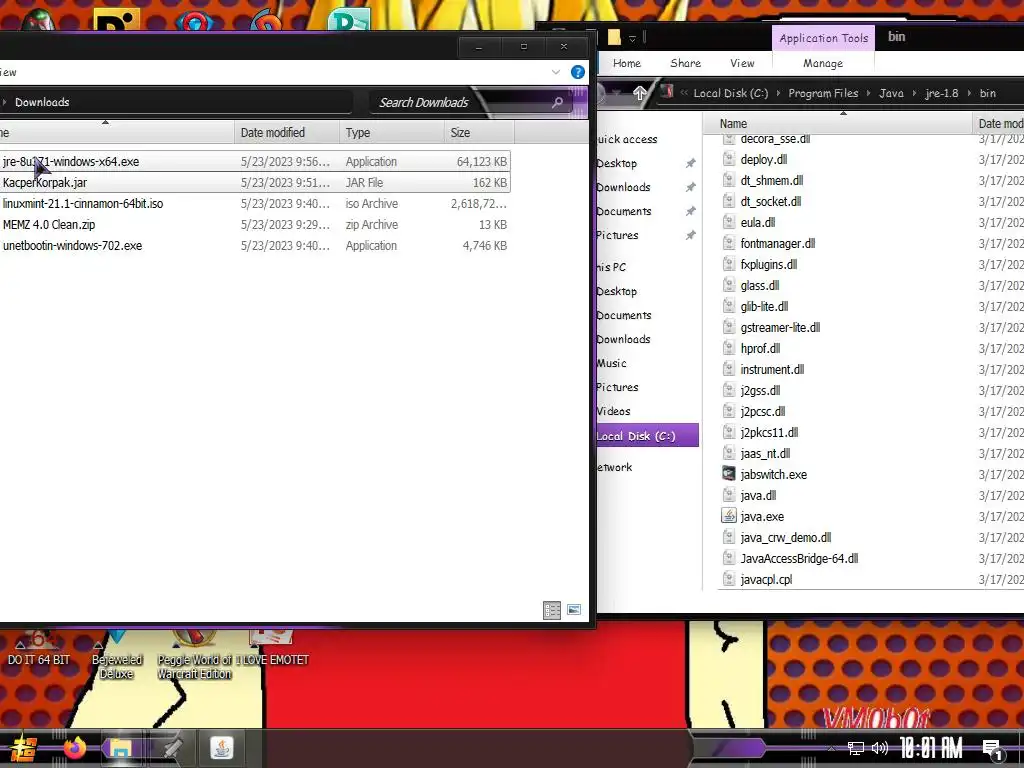Sort Downloads by Size column
This screenshot has height=768, width=1024.
[479, 133]
